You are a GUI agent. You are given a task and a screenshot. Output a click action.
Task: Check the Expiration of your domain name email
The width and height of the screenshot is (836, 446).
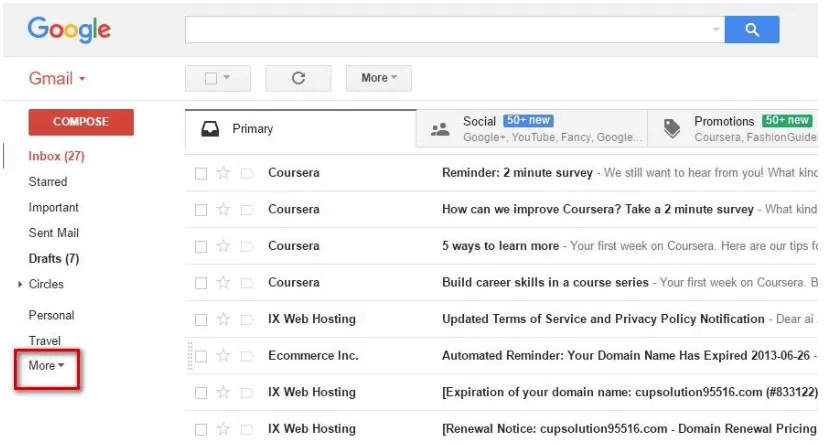[201, 393]
